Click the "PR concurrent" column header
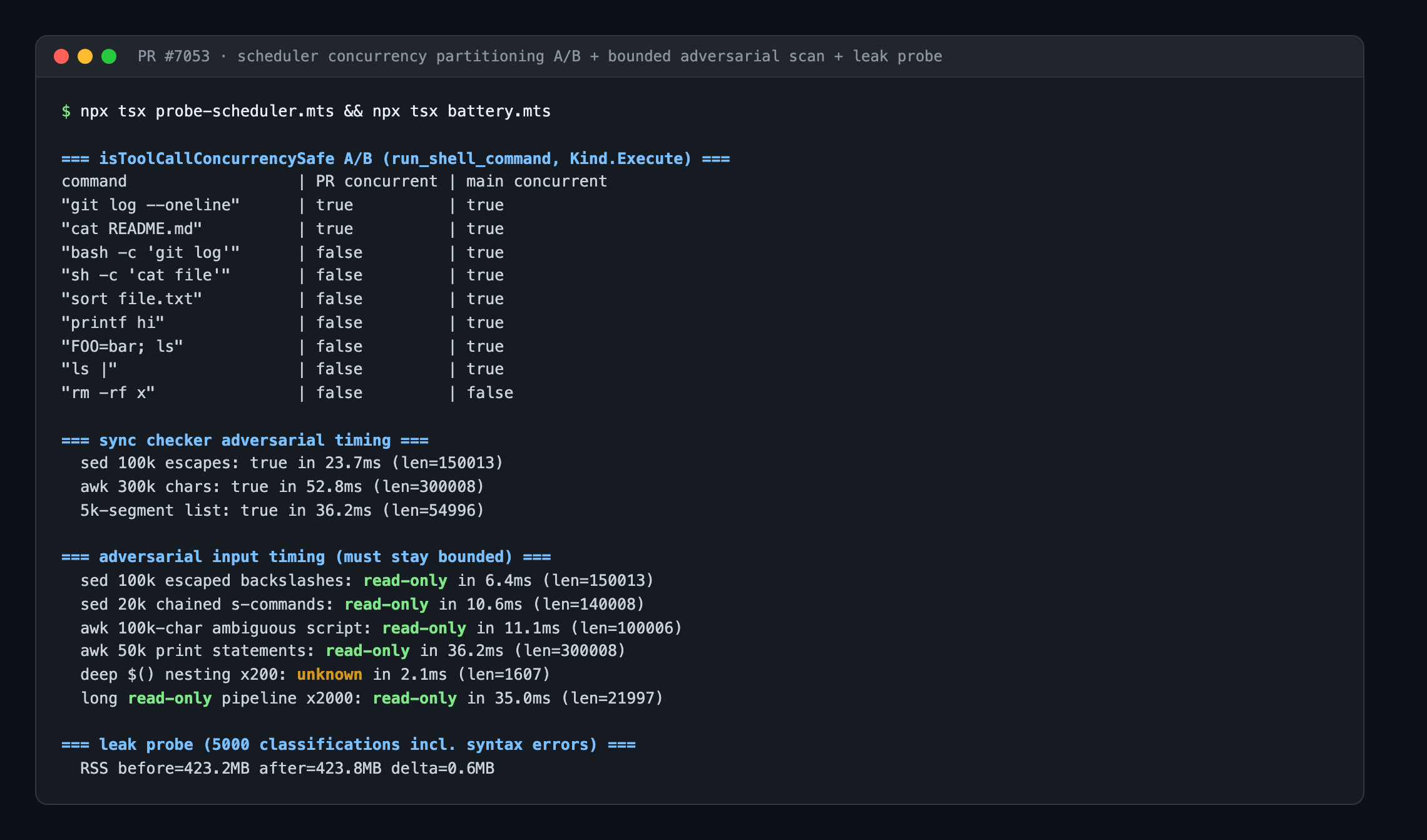This screenshot has width=1427, height=840. 377,182
